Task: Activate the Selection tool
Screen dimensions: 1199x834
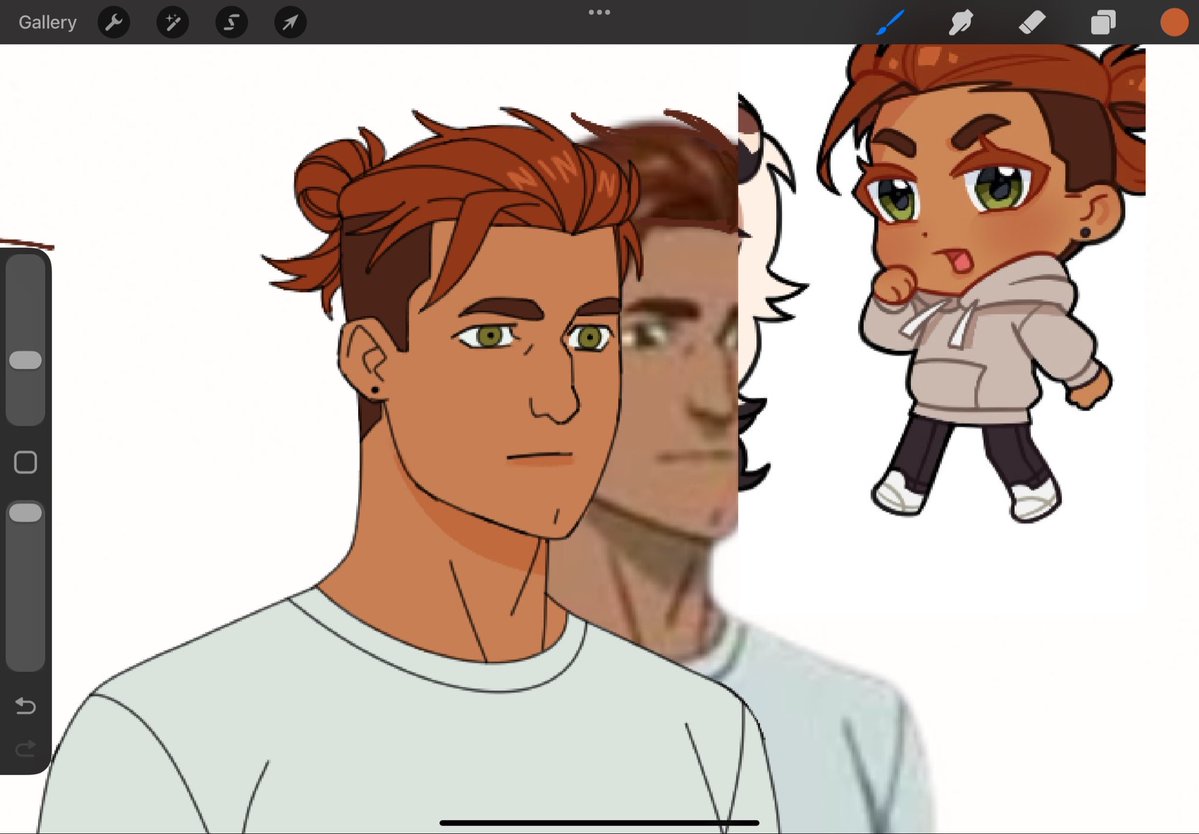Action: point(232,22)
